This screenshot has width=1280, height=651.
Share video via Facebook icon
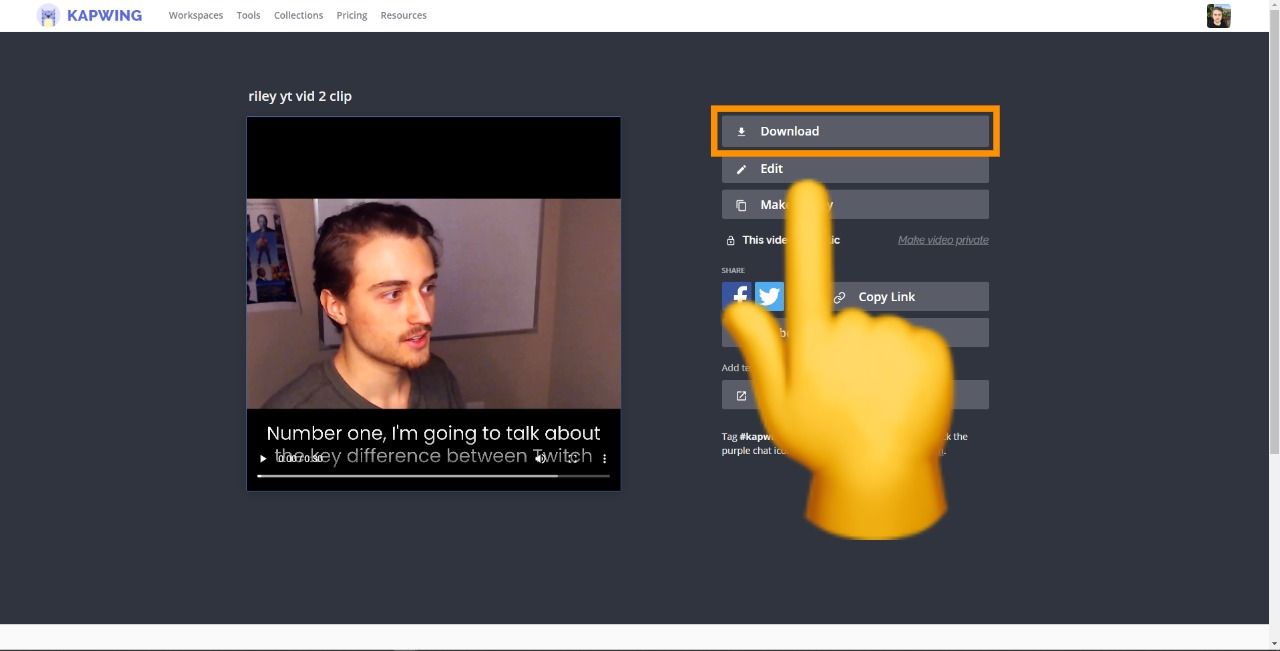[737, 296]
